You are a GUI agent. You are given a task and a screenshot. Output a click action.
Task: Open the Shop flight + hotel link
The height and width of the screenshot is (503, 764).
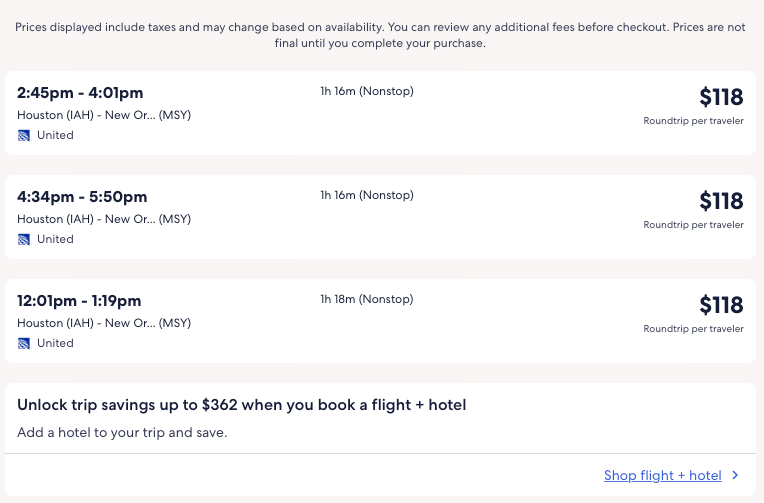pyautogui.click(x=662, y=476)
